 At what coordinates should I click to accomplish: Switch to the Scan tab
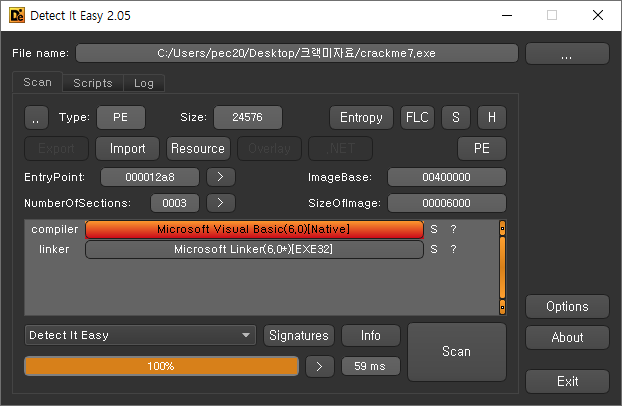[x=37, y=82]
